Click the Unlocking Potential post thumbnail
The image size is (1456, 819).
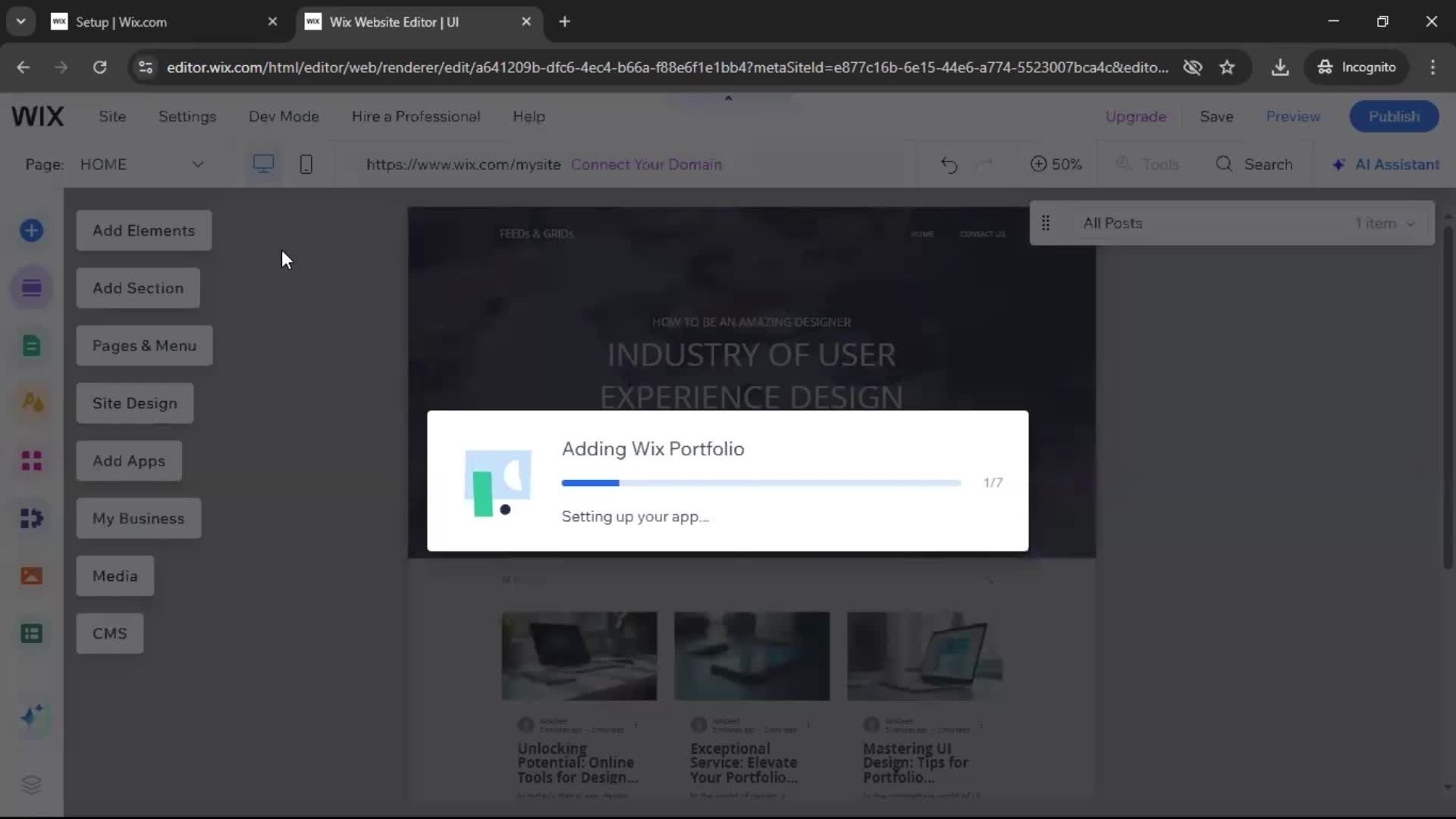tap(579, 656)
